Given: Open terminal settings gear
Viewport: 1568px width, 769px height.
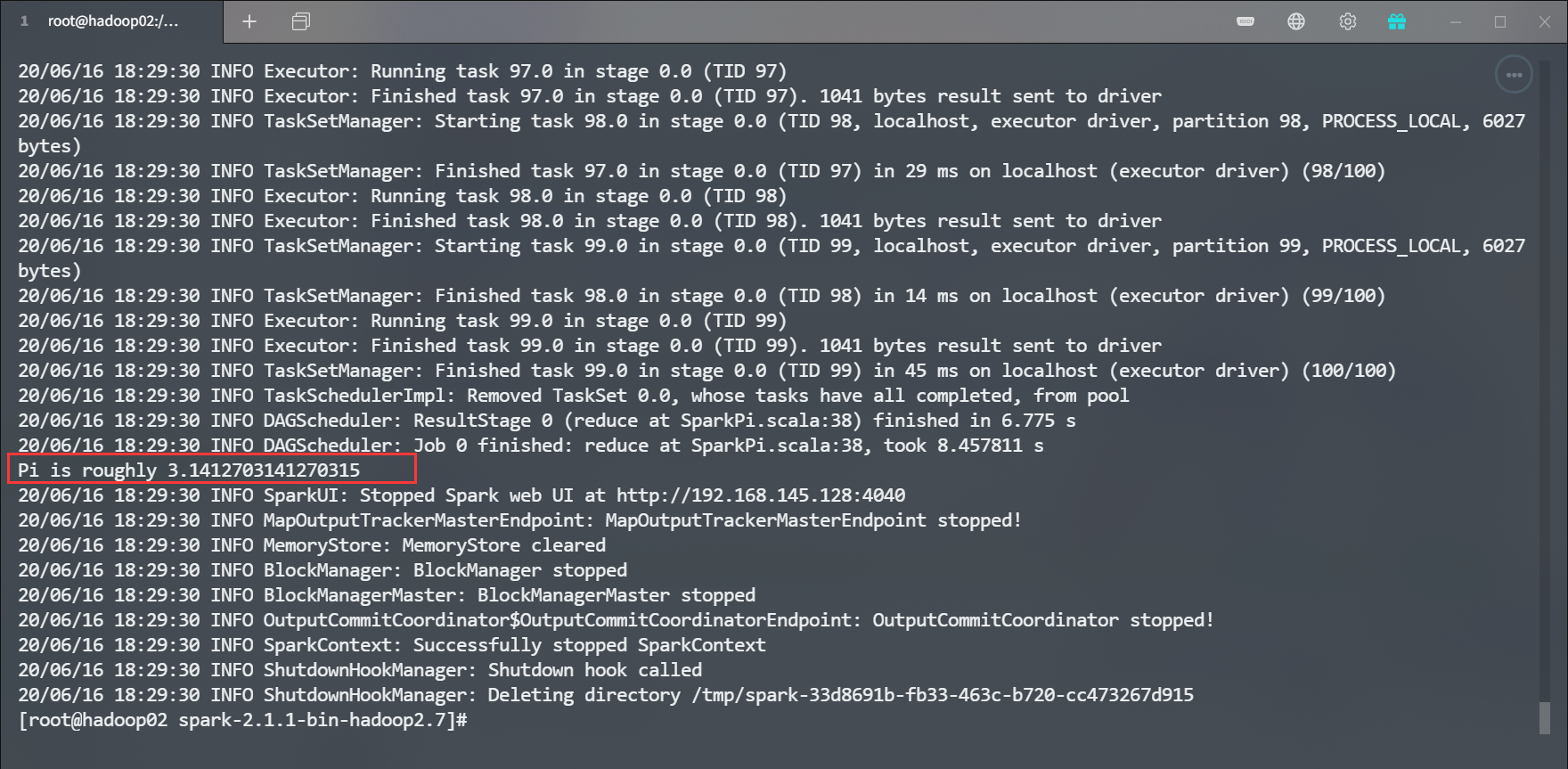Looking at the screenshot, I should click(1347, 21).
